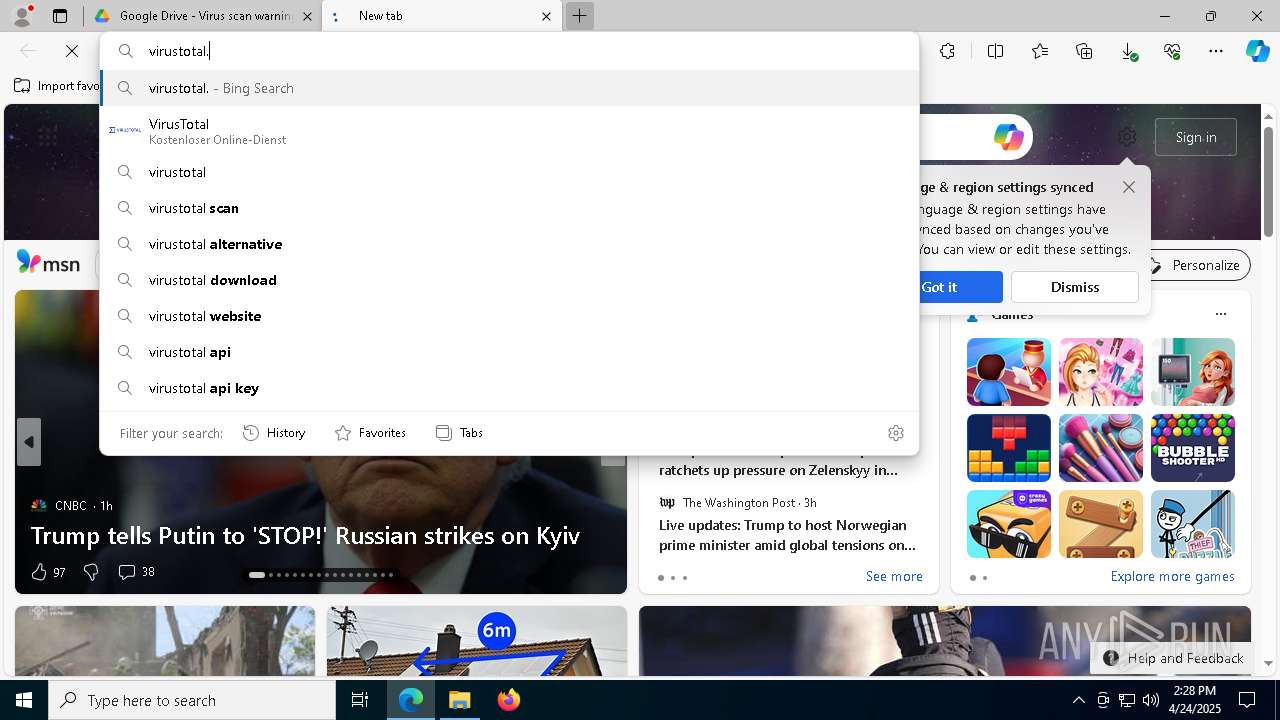Go to previous news slide arrow
Screen dimensions: 1280x720
coord(29,442)
